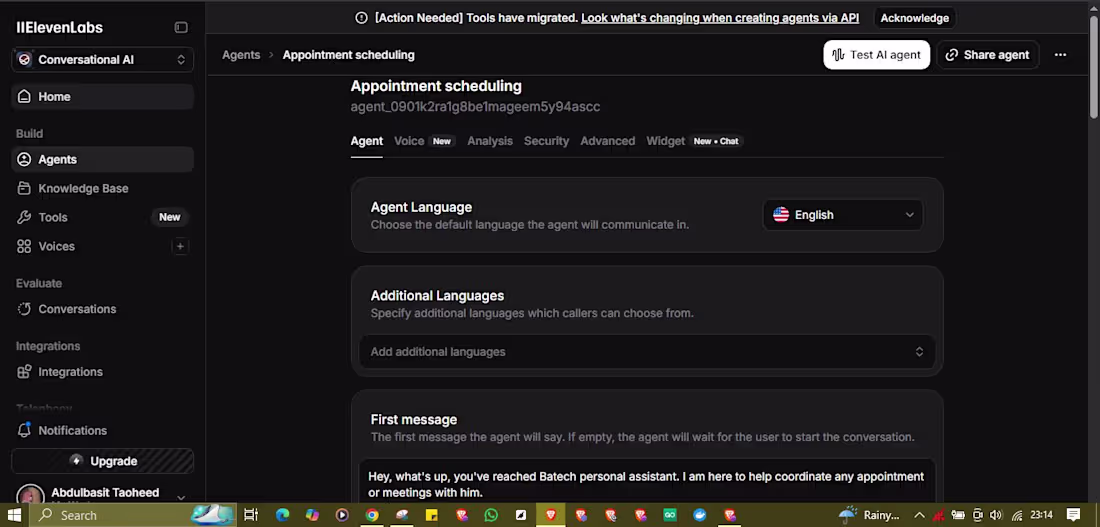Click the 'Agent Language' heading
This screenshot has height=527, width=1100.
click(421, 207)
